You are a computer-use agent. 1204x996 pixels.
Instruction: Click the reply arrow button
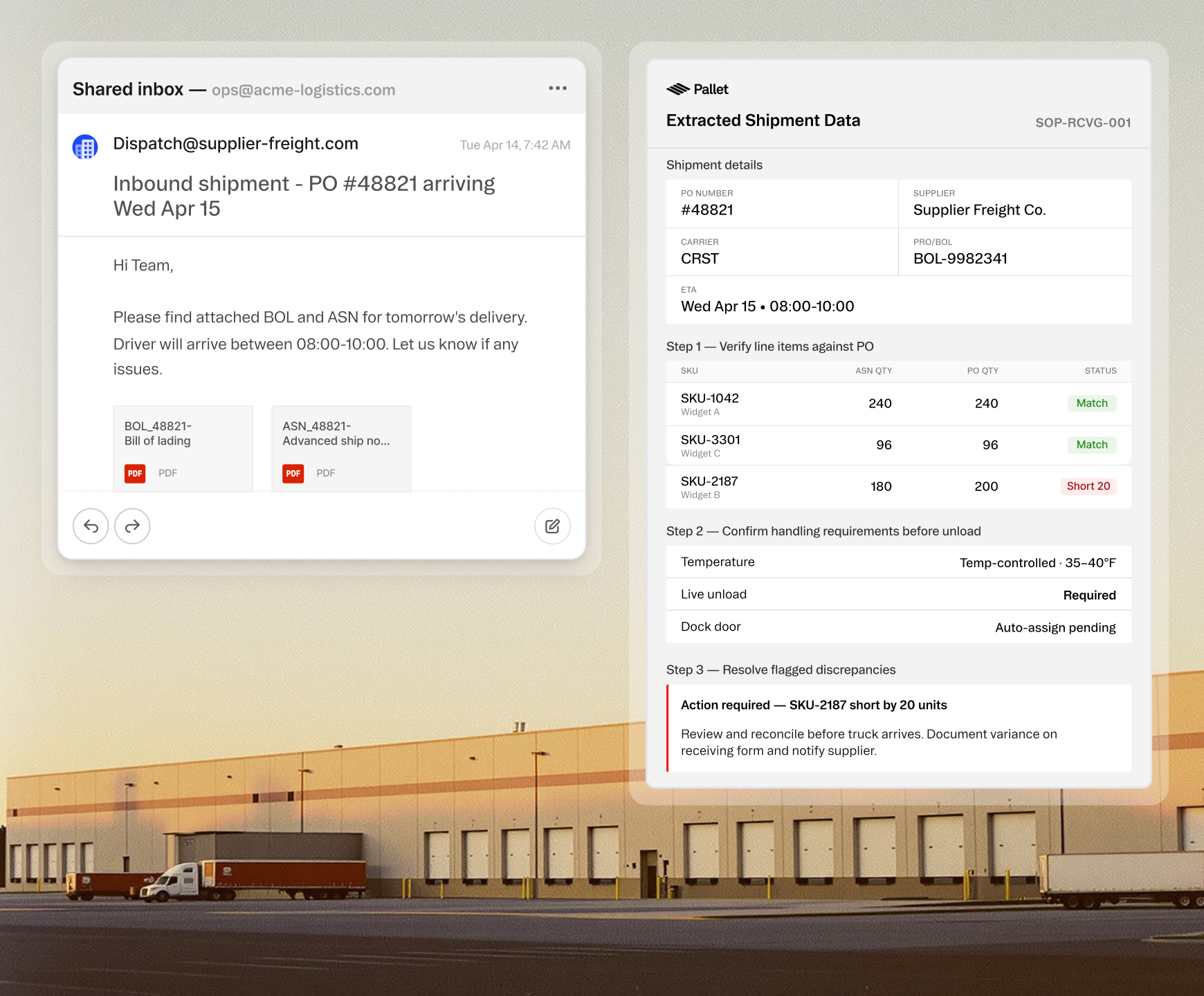click(x=91, y=526)
